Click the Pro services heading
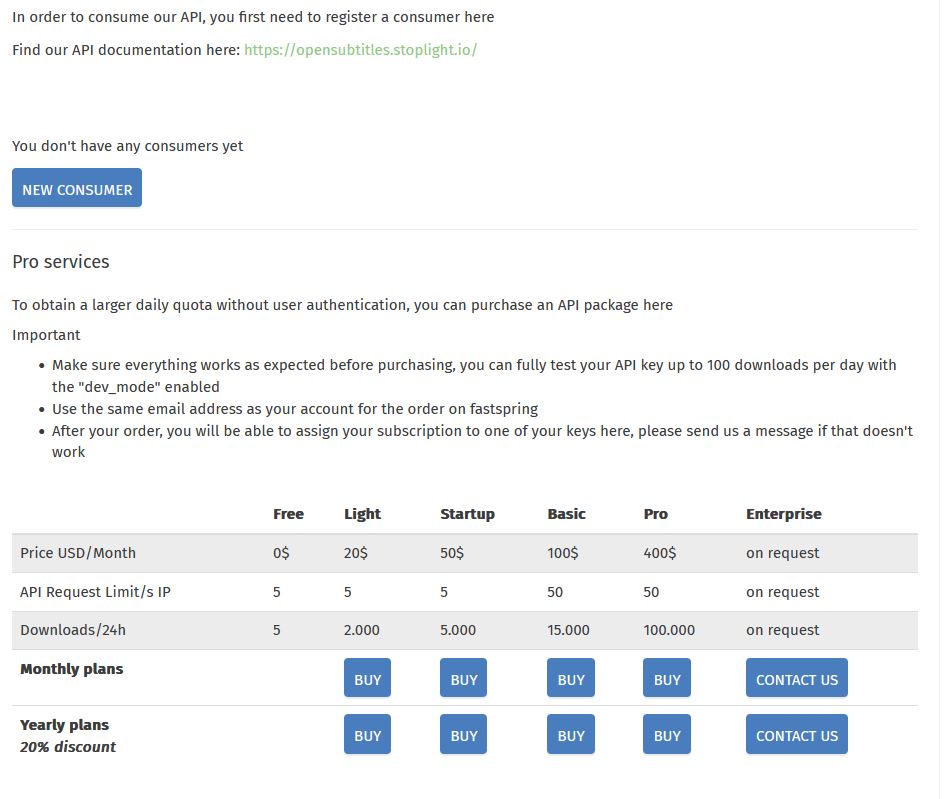950x799 pixels. 61,262
